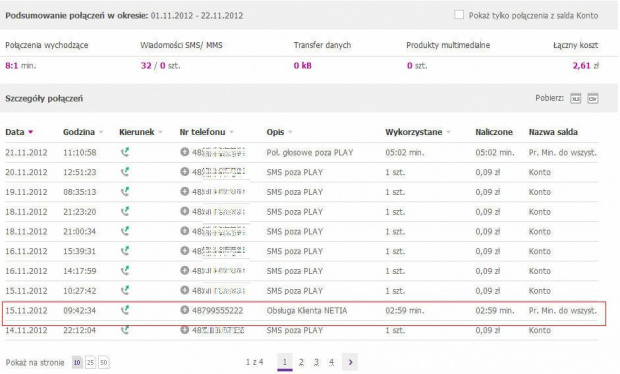Tick 'Pokaż tylko połączenia z salda Konto' checkbox

[459, 15]
